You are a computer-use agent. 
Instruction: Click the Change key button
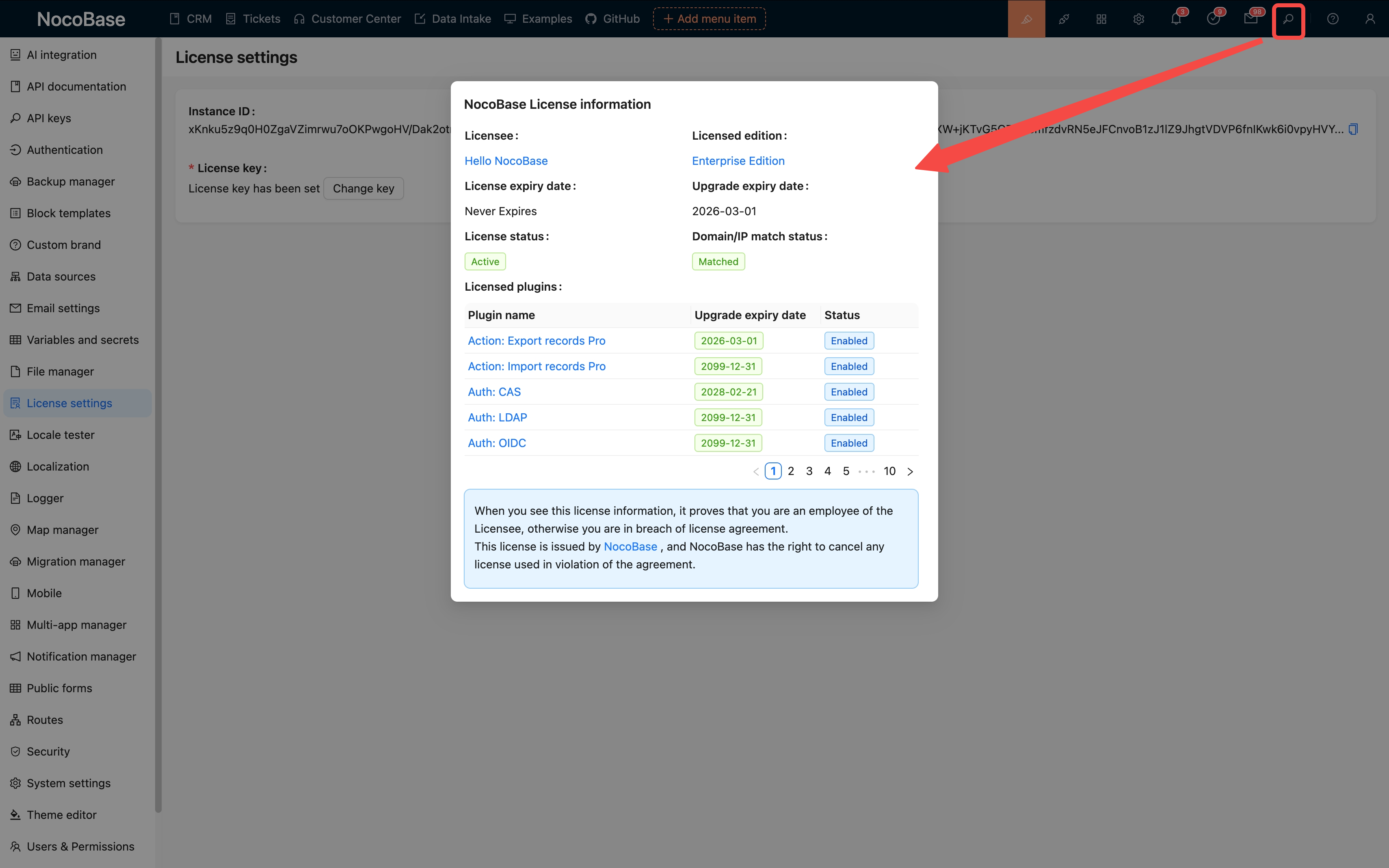tap(363, 189)
